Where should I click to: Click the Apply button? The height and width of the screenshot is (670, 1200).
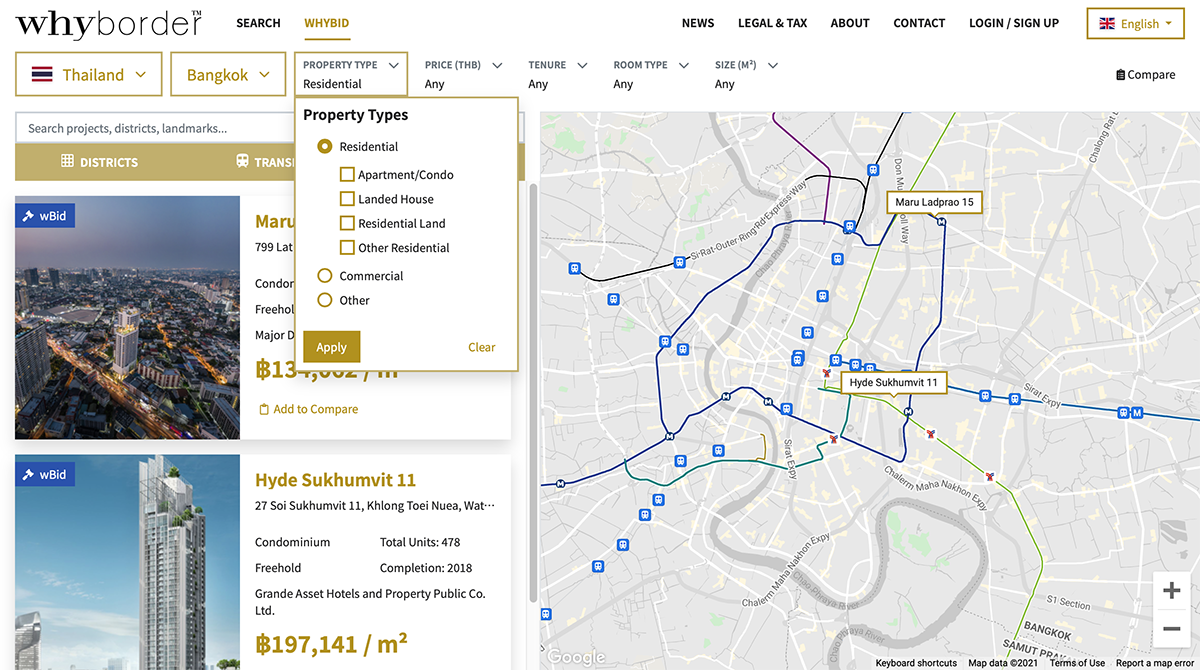(x=331, y=347)
